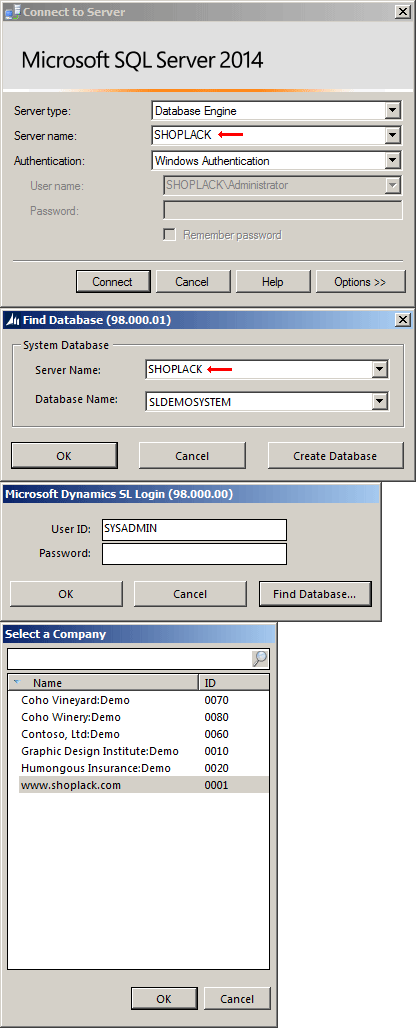Viewport: 416px width, 1028px height.
Task: Click the magnifier search icon in Select a Company
Action: pos(259,659)
